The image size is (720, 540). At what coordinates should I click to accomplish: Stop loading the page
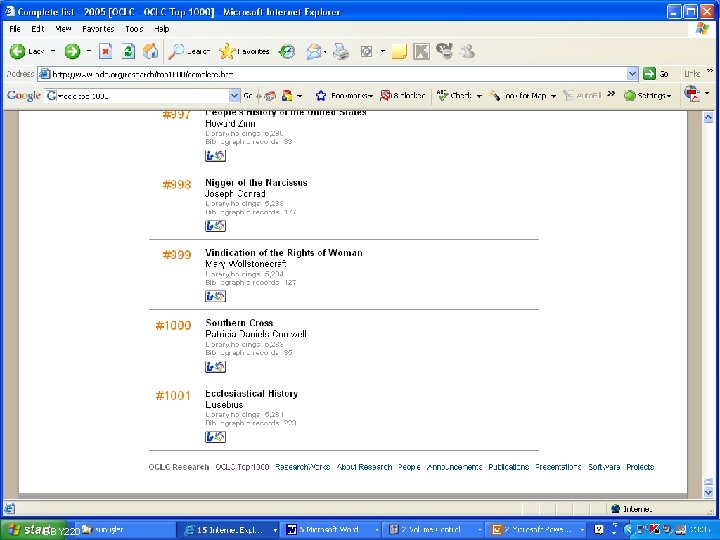tap(106, 51)
